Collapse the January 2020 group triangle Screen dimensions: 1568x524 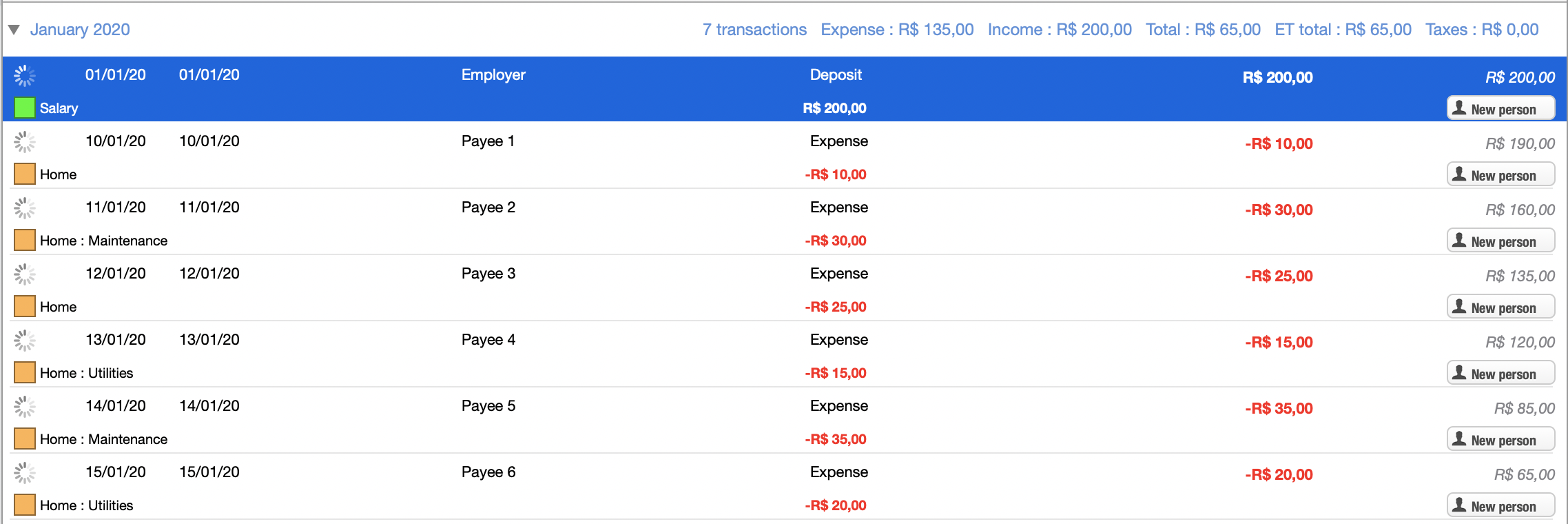pyautogui.click(x=14, y=30)
